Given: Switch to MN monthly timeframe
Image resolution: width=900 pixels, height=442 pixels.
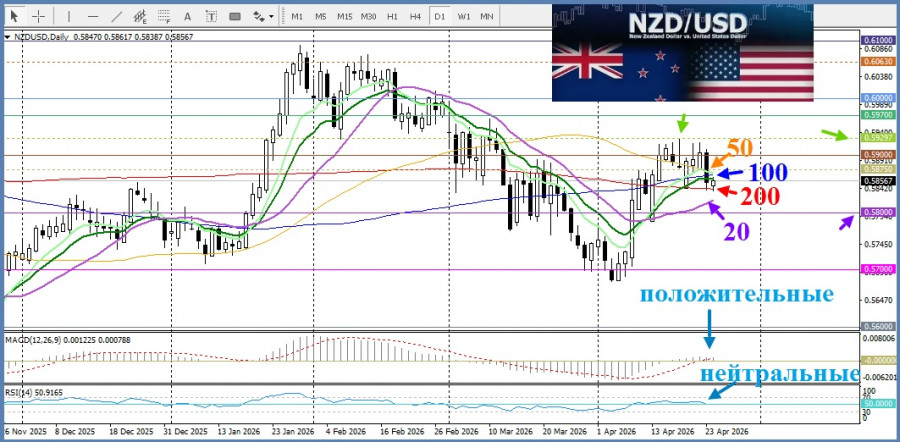Looking at the screenshot, I should tap(487, 17).
